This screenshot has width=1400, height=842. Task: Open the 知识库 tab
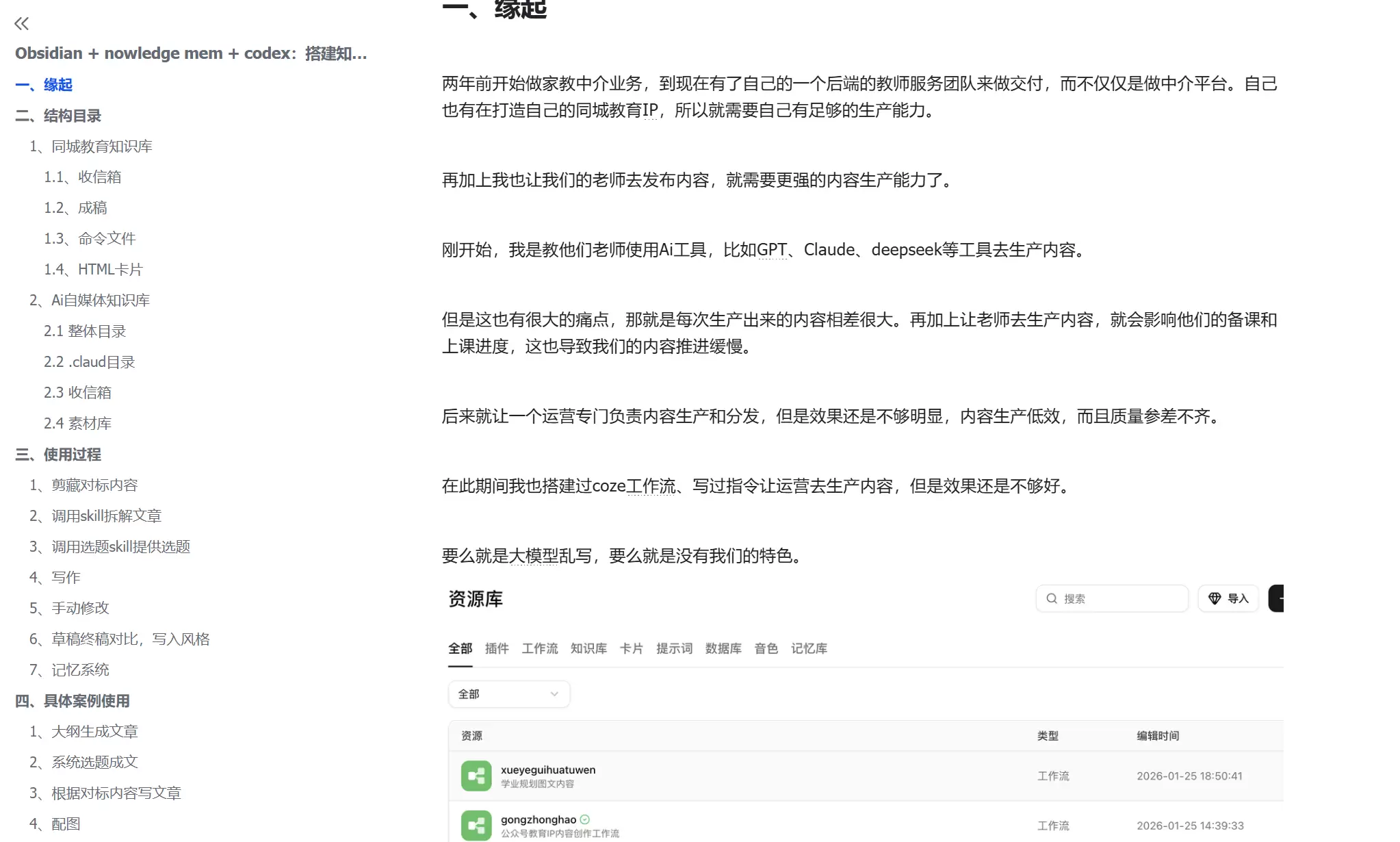point(588,648)
